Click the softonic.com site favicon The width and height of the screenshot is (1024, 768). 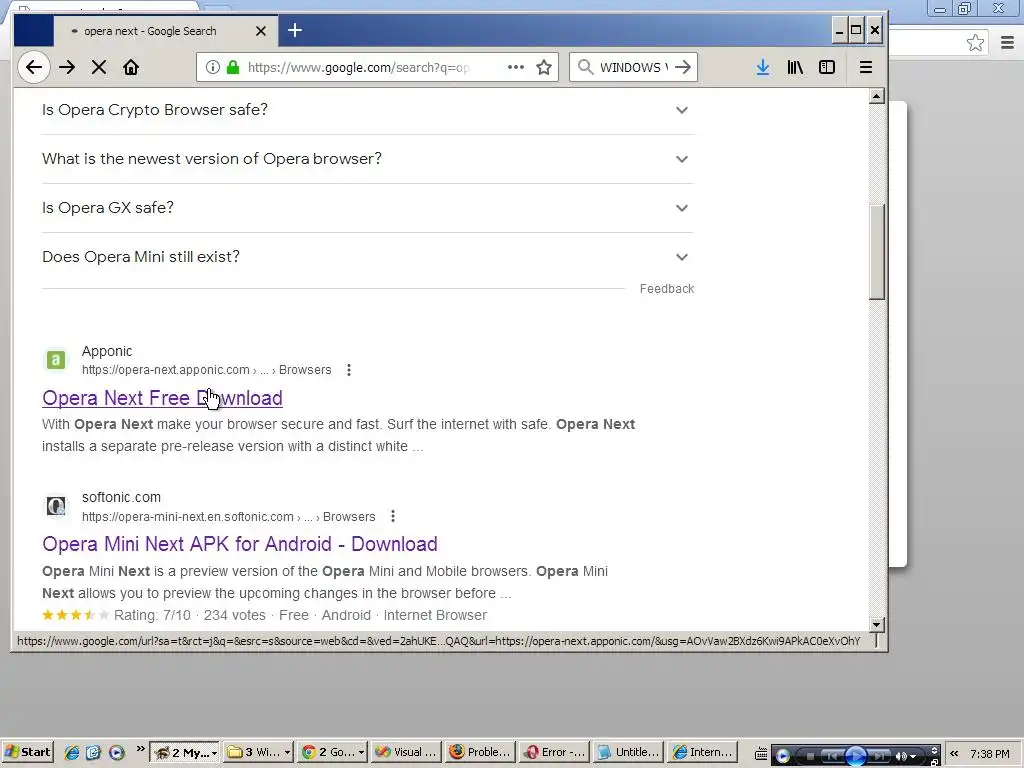56,506
